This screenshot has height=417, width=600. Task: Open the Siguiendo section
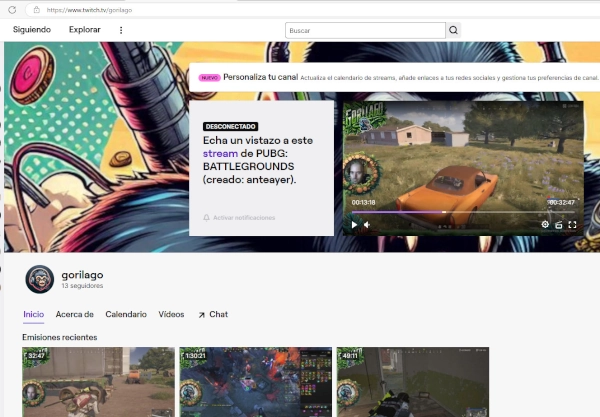click(x=32, y=30)
